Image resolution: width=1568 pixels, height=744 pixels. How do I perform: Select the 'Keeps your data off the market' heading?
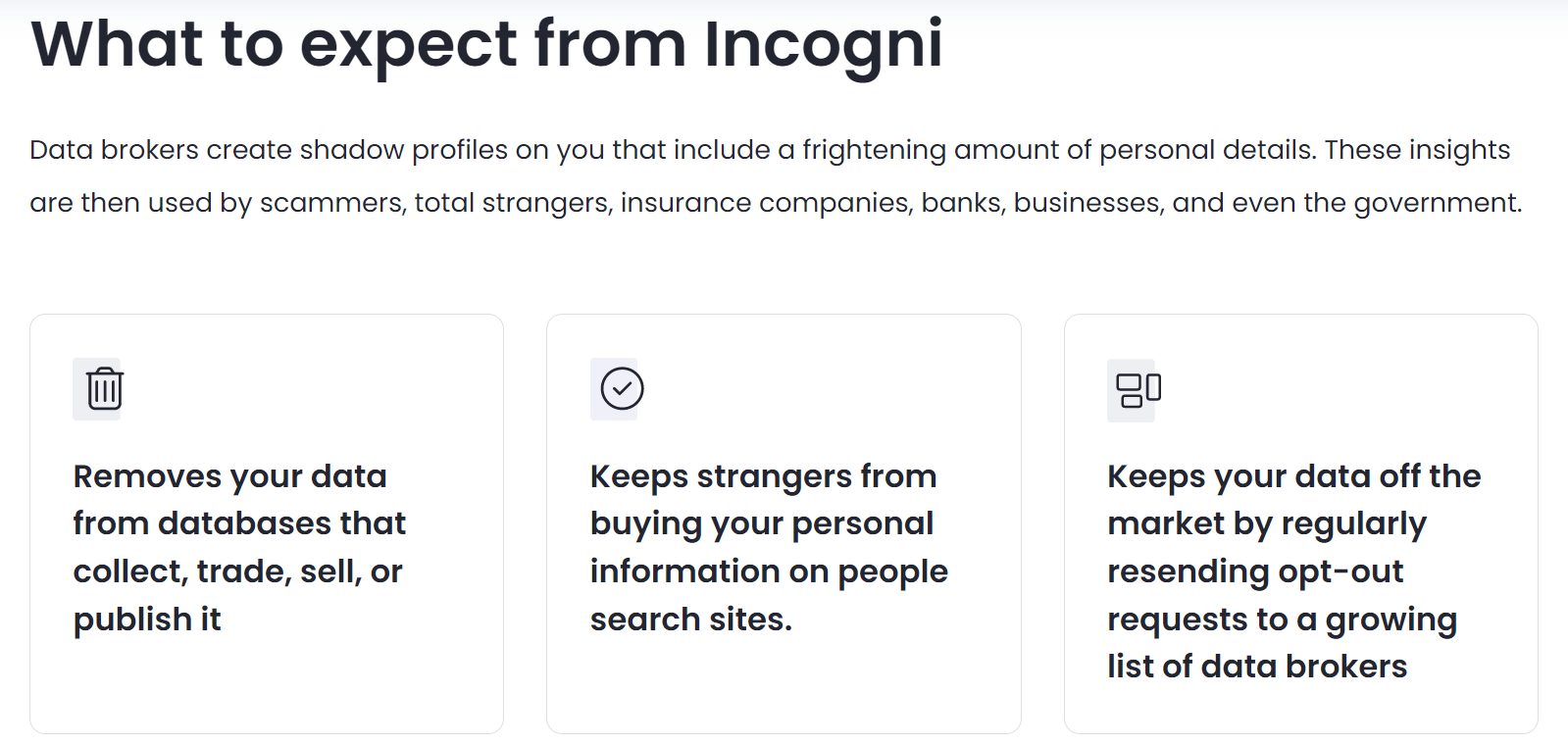point(1294,570)
